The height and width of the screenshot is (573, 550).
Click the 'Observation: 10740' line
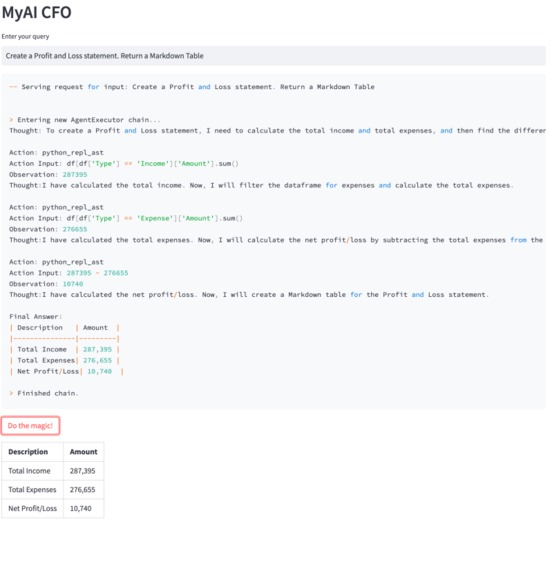click(46, 284)
